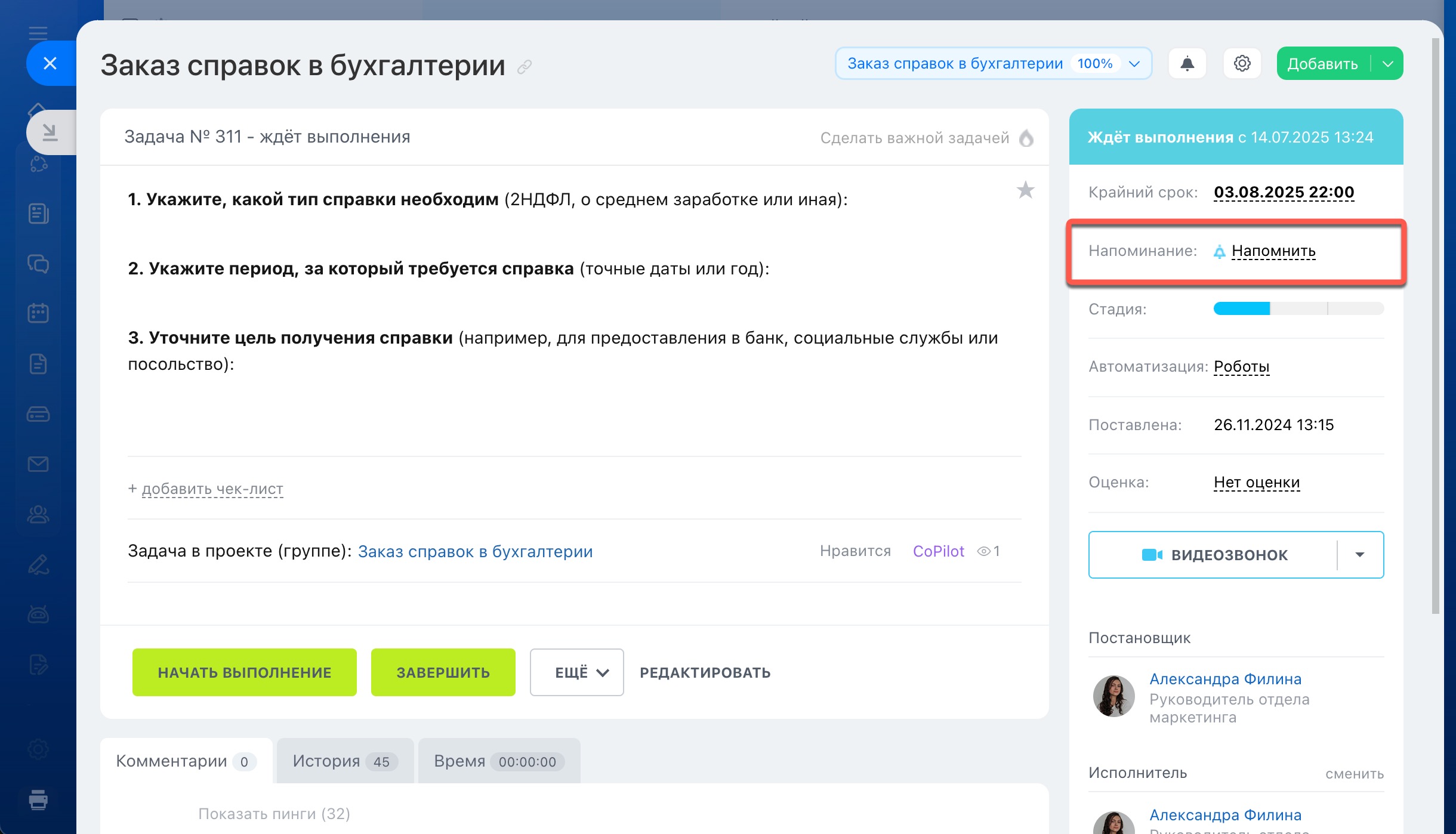
Task: Click the Постановщик avatar photo
Action: [x=1113, y=696]
